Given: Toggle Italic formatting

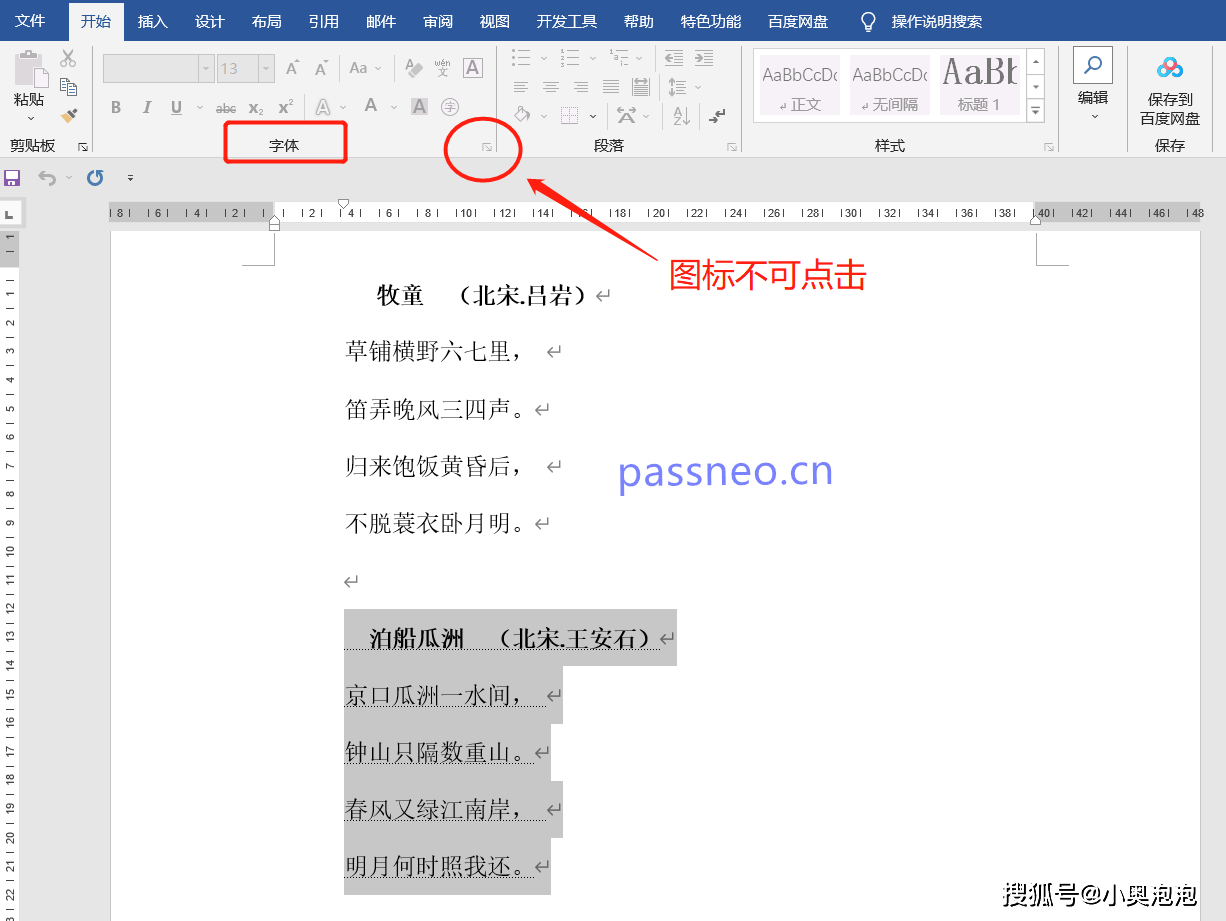Looking at the screenshot, I should [146, 107].
